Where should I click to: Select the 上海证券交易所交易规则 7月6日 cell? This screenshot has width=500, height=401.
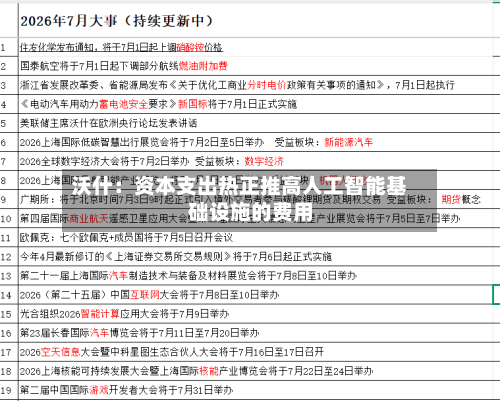click(x=256, y=257)
